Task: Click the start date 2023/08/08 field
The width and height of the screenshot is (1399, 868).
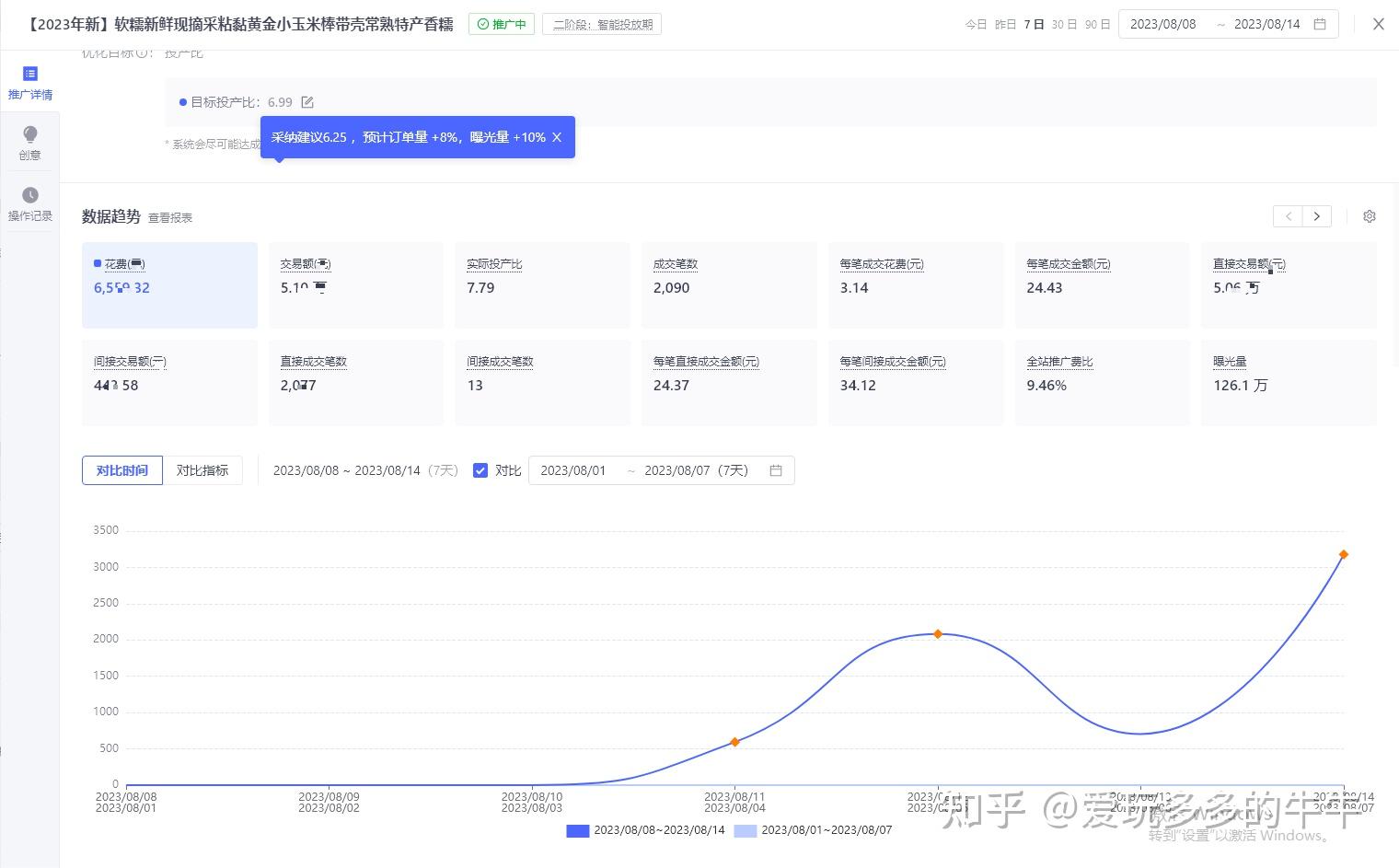Action: (1162, 25)
